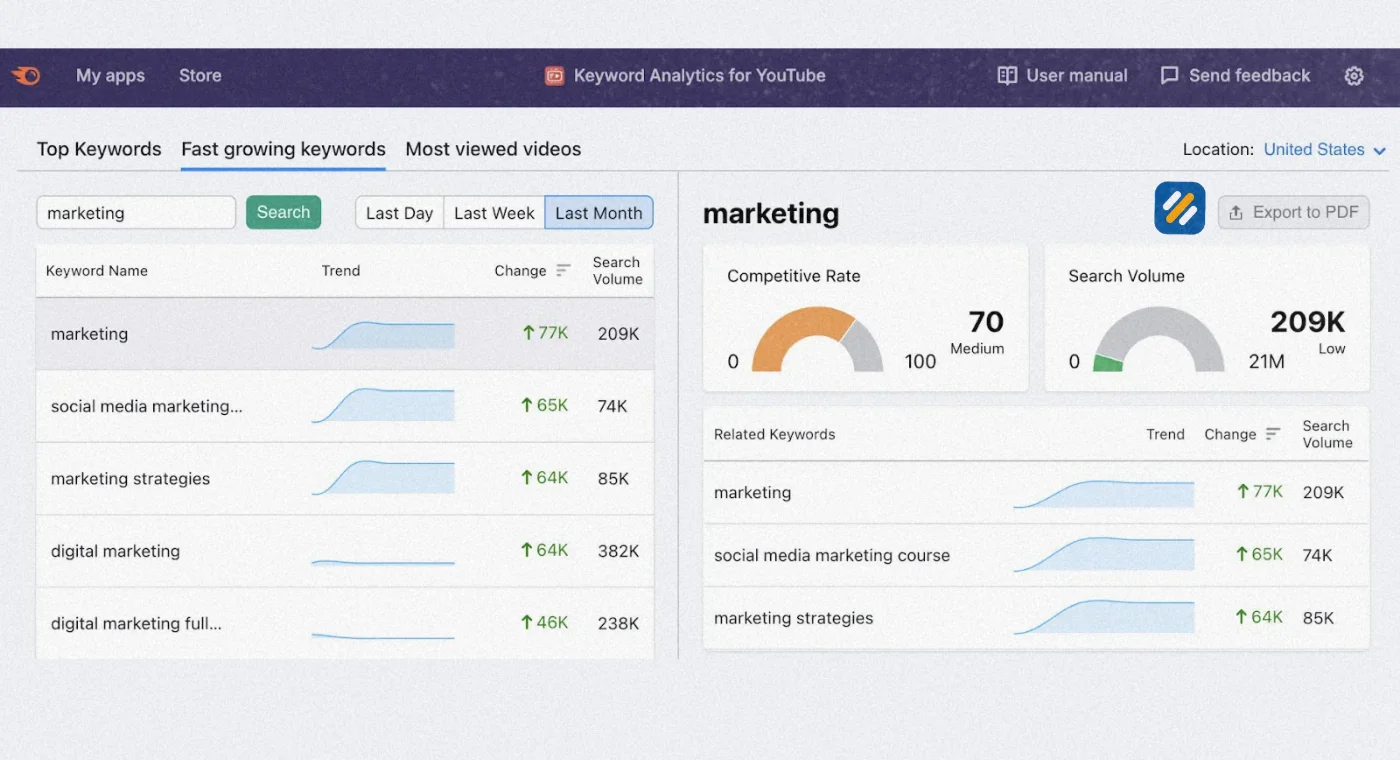Select the Last Week time range

click(x=494, y=213)
